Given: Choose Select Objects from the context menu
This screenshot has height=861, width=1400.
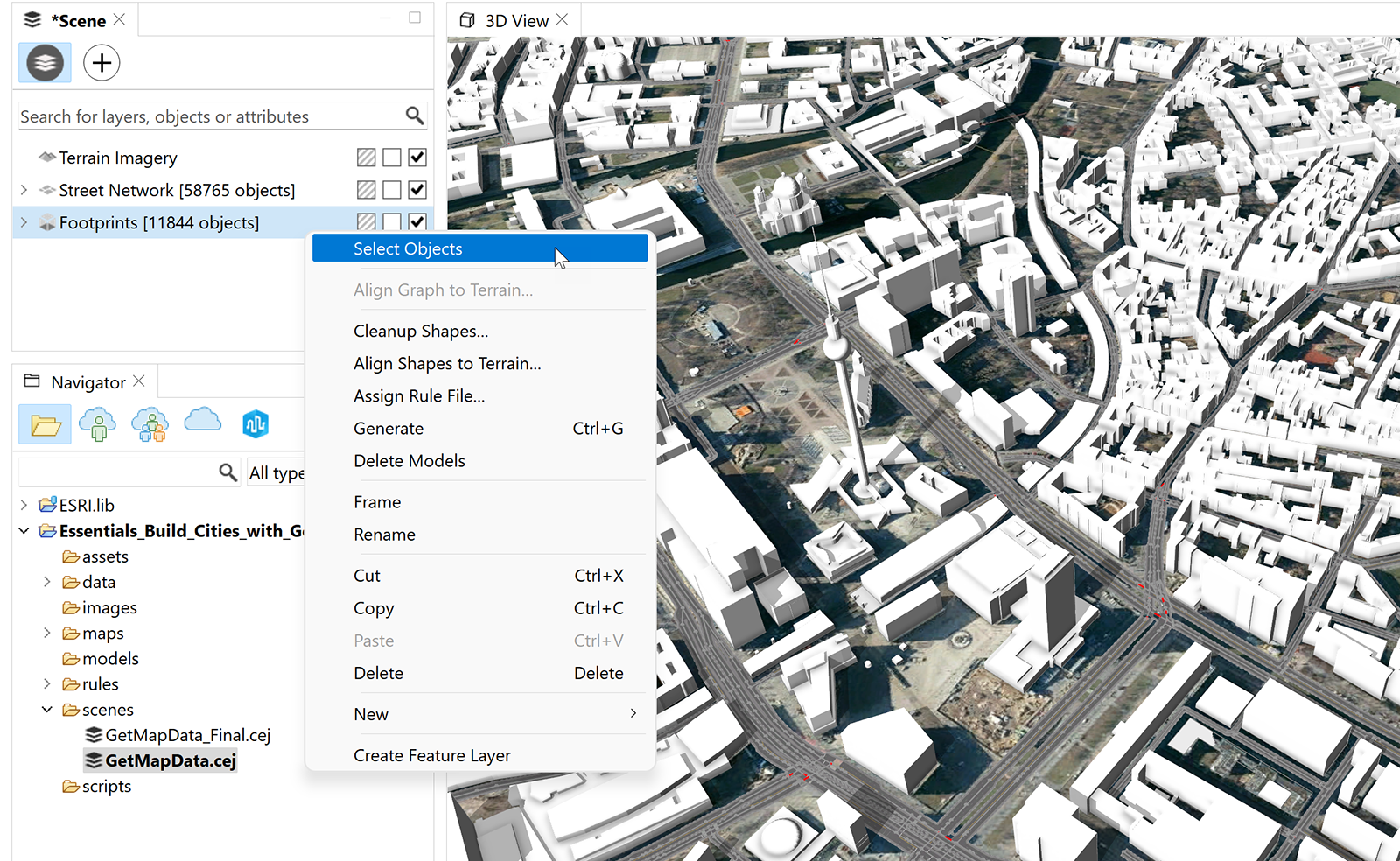Looking at the screenshot, I should (x=407, y=248).
